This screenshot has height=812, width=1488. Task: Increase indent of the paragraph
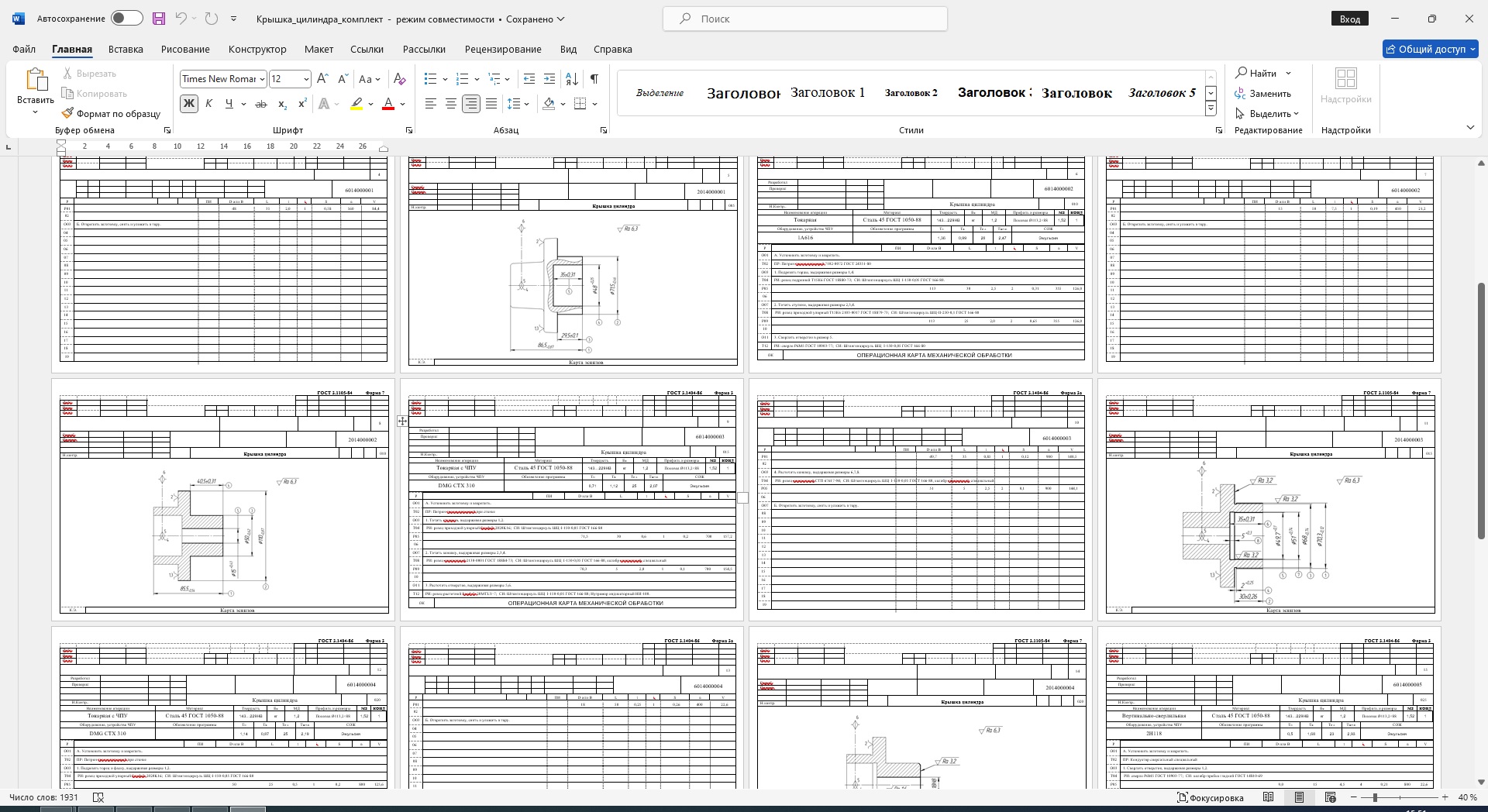pos(549,79)
